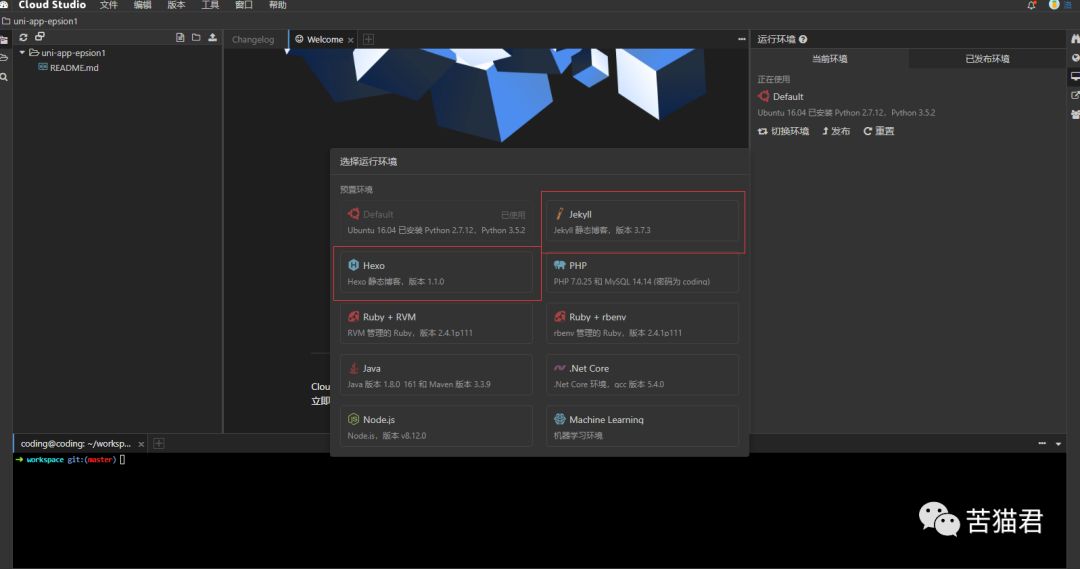Image resolution: width=1080 pixels, height=569 pixels.
Task: Click 重置 button
Action: point(878,131)
